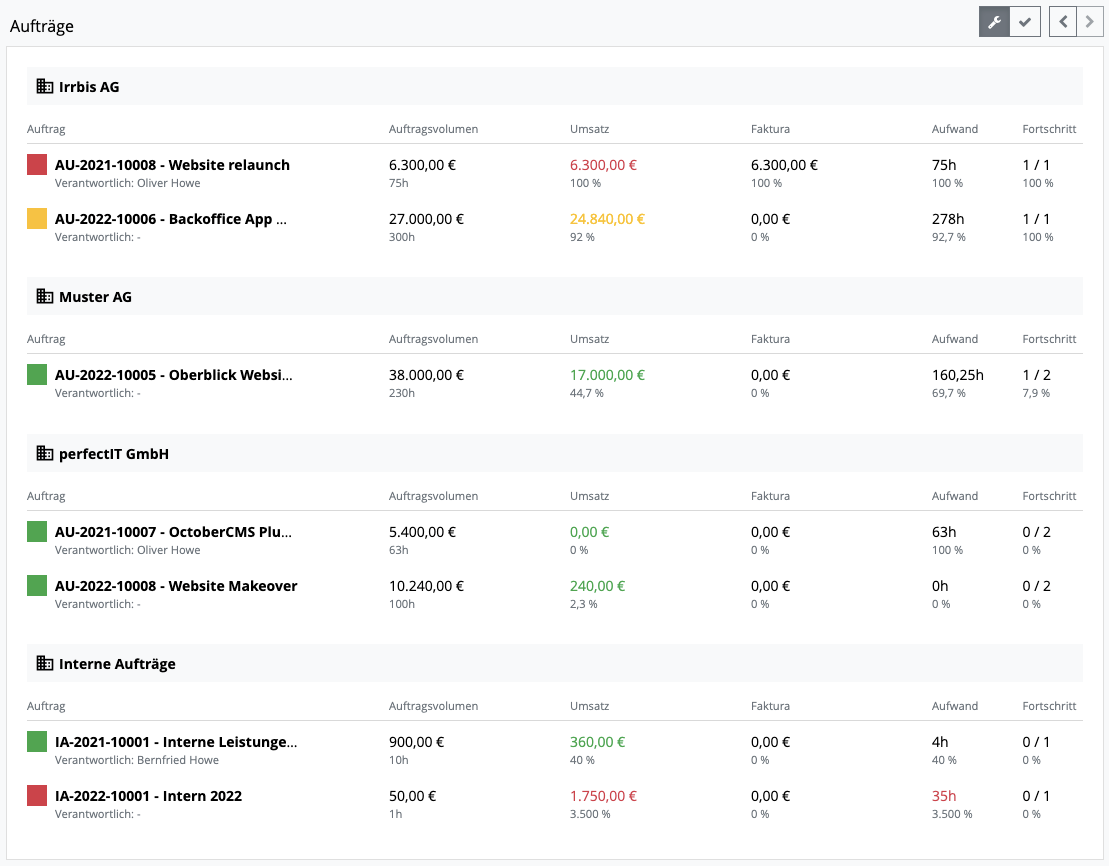This screenshot has height=866, width=1109.
Task: Open order AU-2021-10007 - OctoberCMS Plugin
Action: coord(173,532)
